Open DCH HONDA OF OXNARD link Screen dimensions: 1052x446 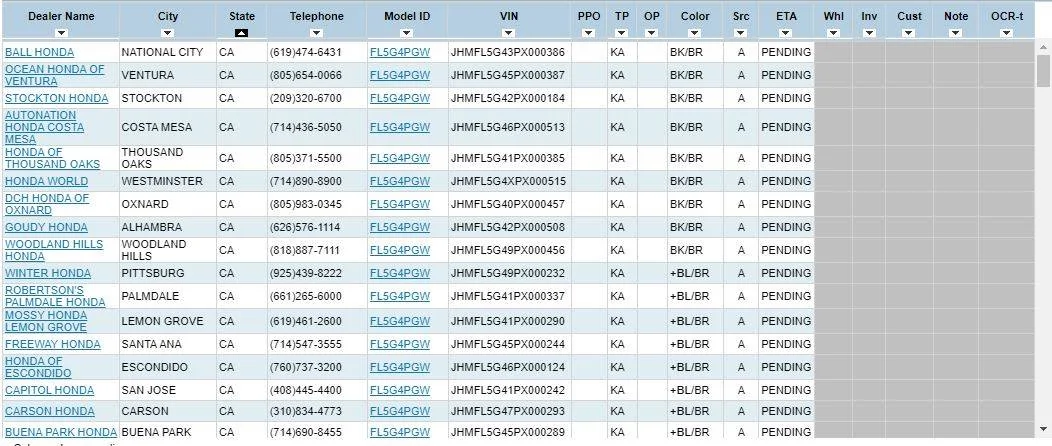coord(47,204)
